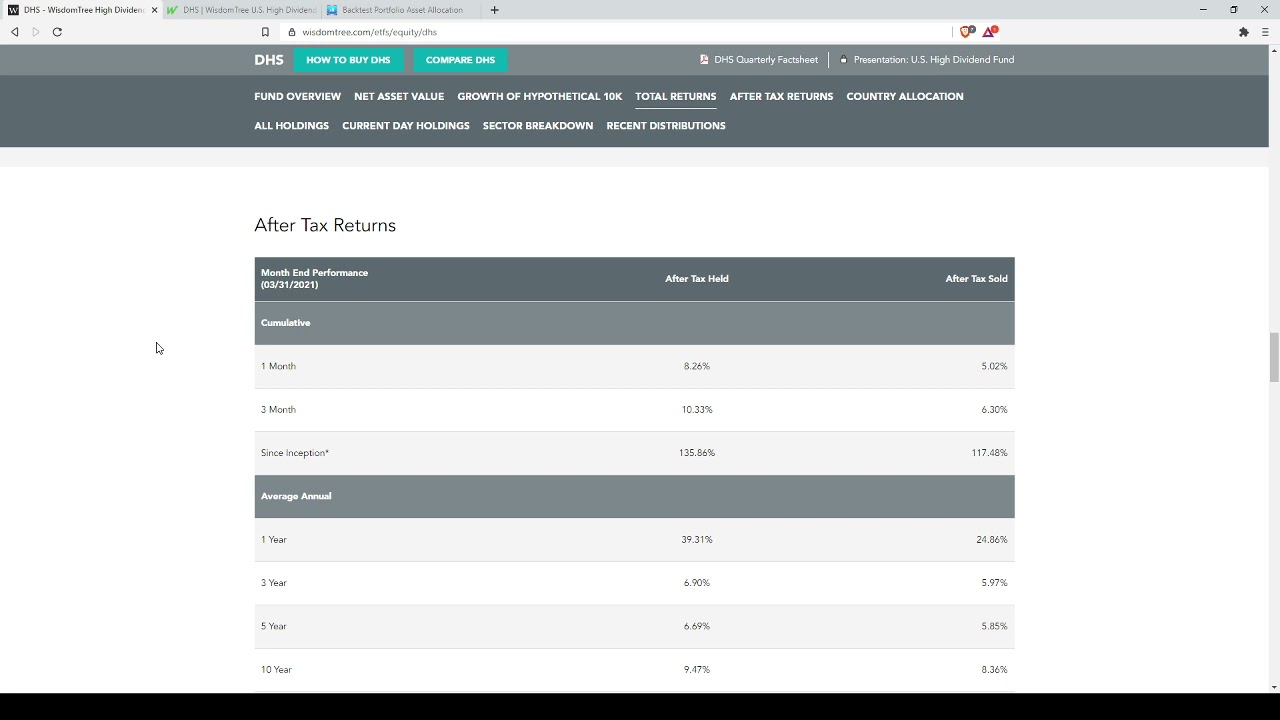Click the After Tax Returns heading

325,225
